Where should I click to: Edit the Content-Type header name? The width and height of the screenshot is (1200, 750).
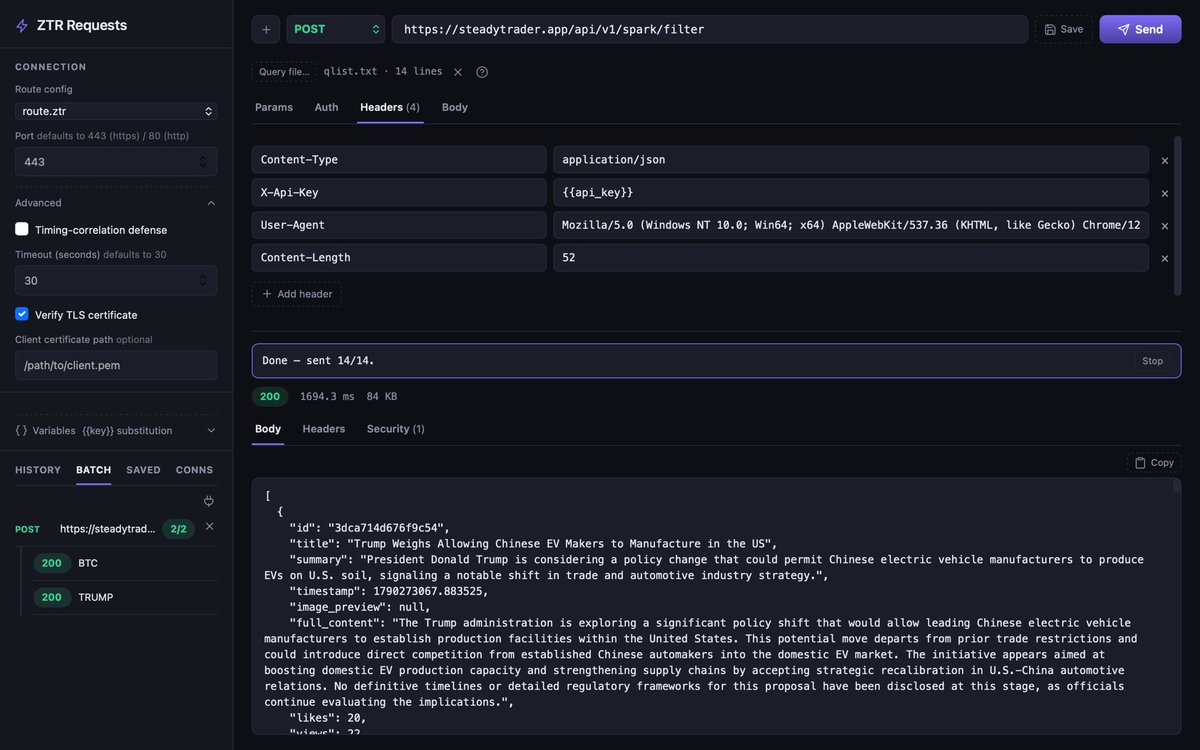[399, 160]
